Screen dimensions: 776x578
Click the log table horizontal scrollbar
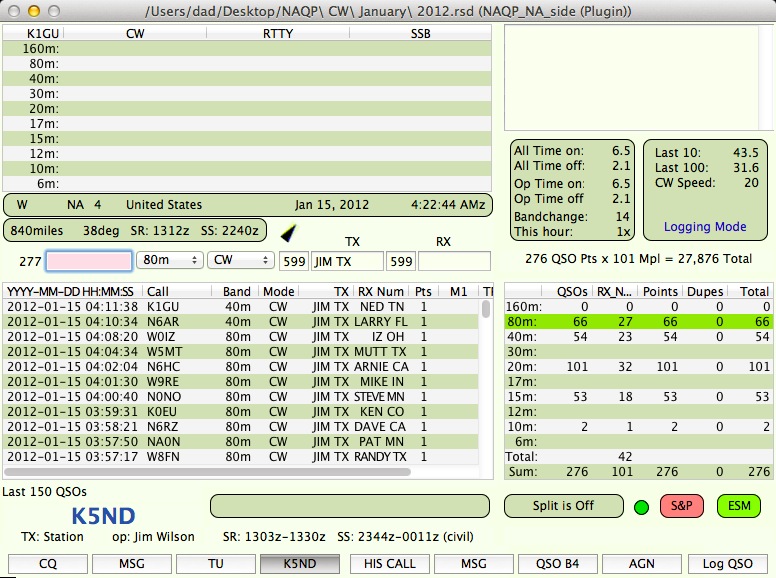tap(208, 472)
